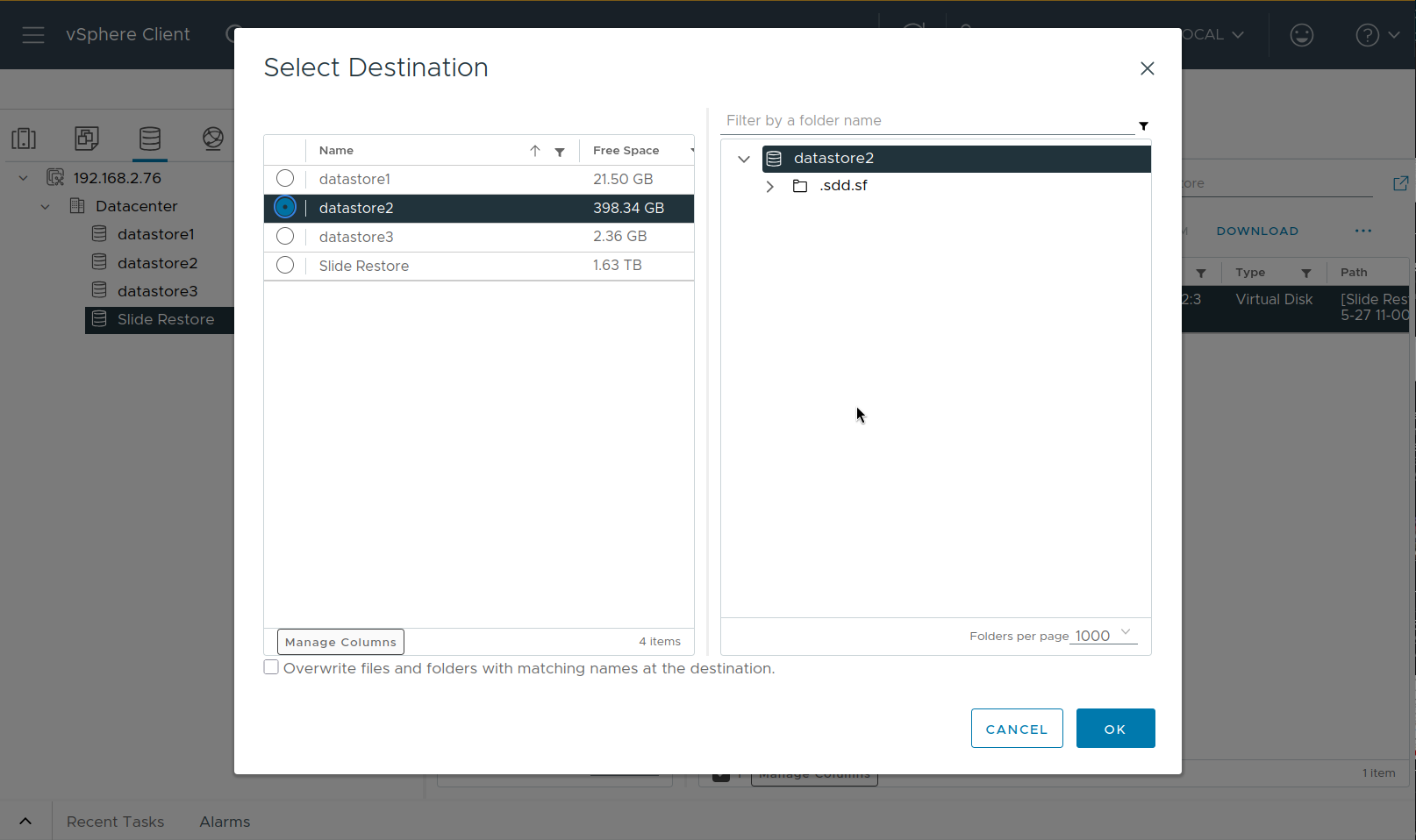Open the smiley feedback icon

coord(1301,35)
